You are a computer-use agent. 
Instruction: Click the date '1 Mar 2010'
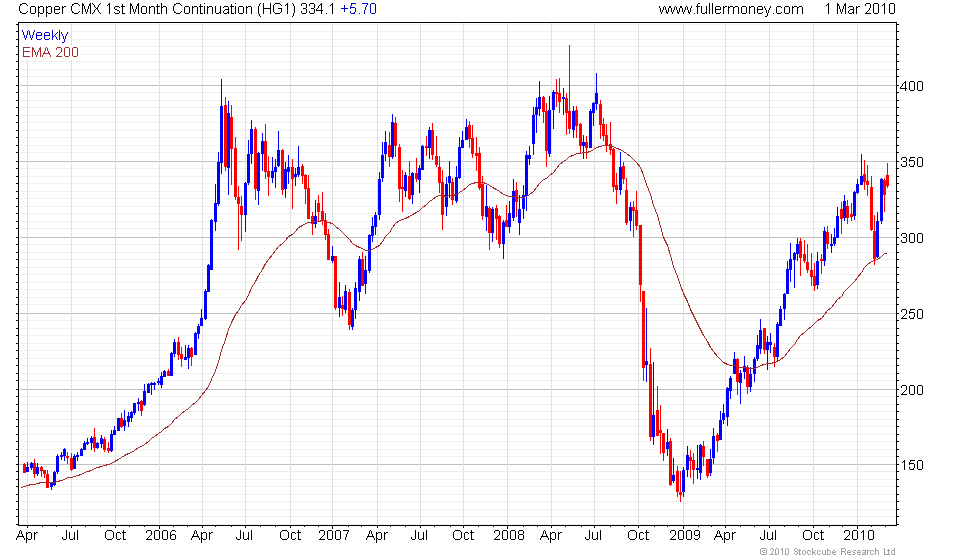click(859, 9)
